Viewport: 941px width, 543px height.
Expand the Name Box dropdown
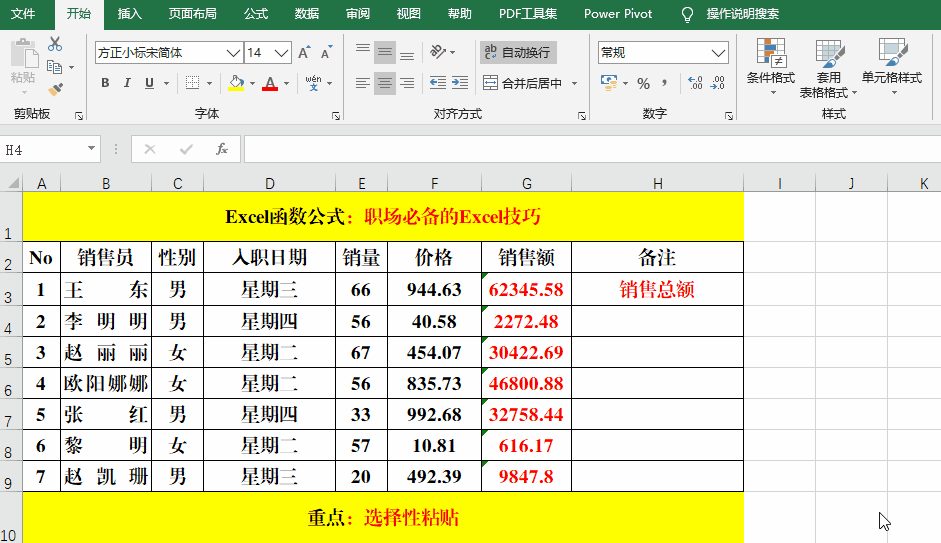pos(91,148)
